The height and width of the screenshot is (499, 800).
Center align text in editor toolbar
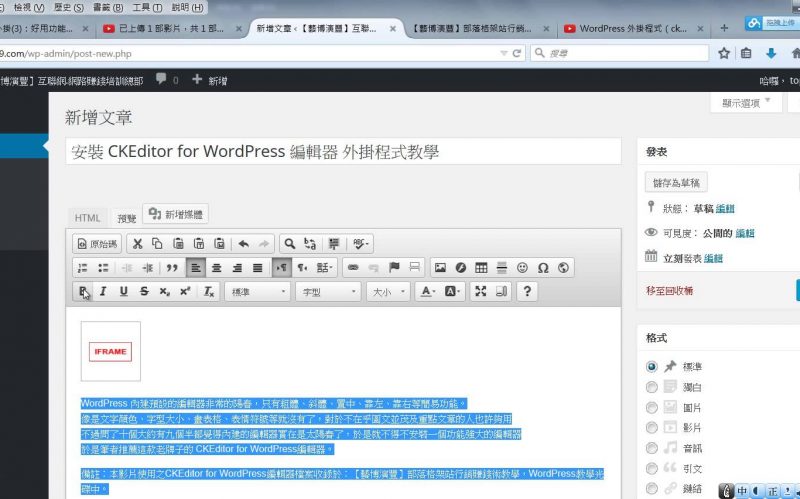[x=216, y=267]
